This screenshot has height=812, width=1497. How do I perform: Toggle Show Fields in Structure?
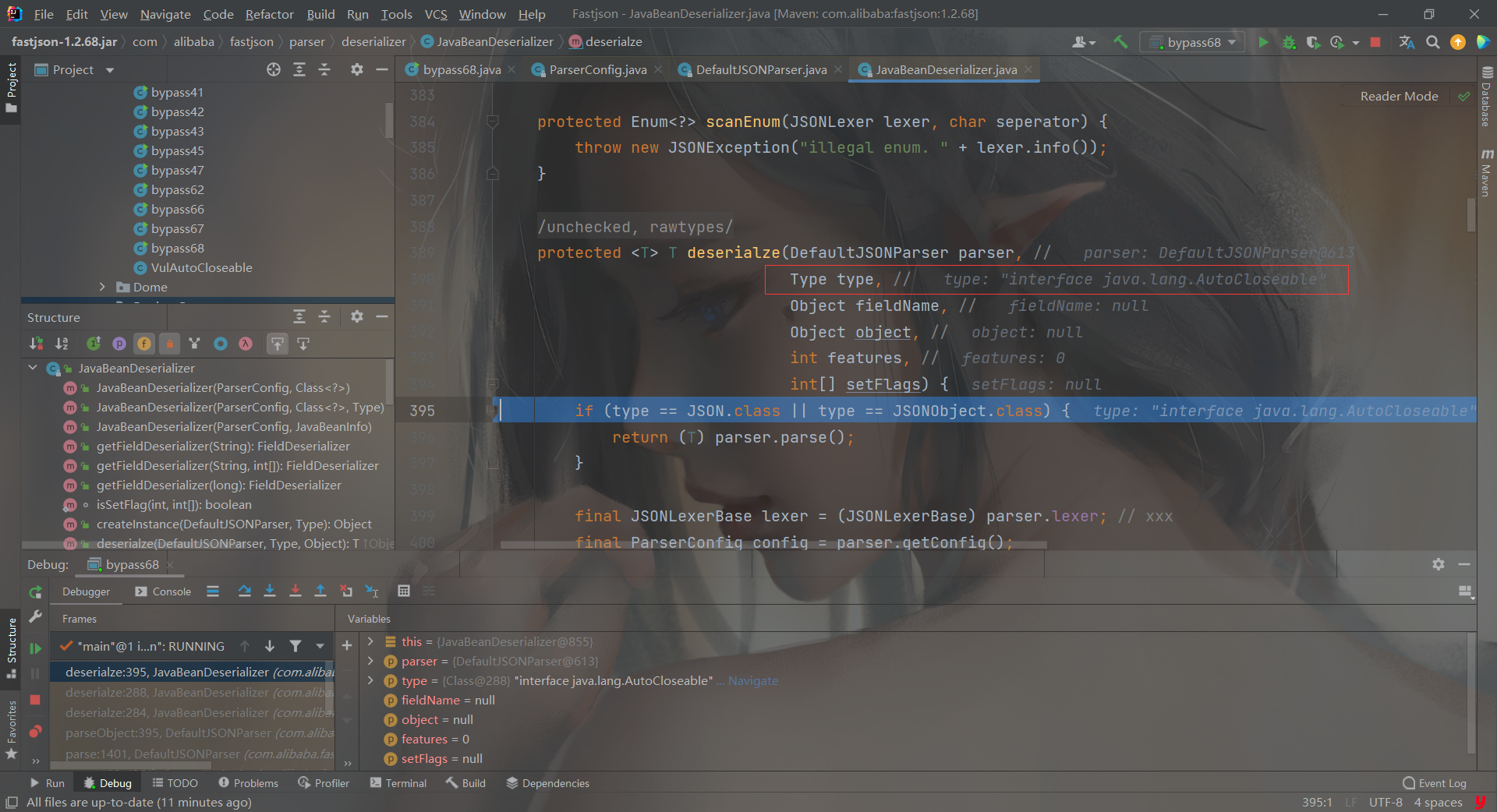click(144, 344)
